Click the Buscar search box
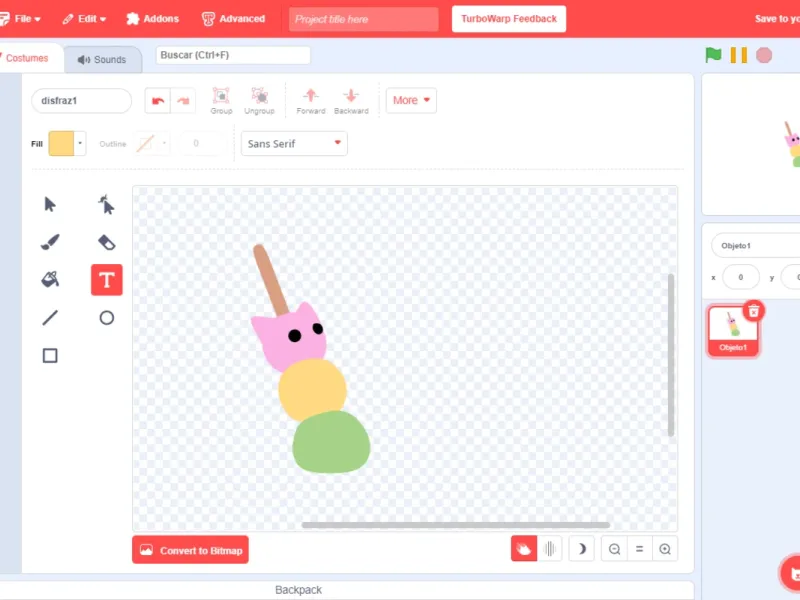The height and width of the screenshot is (600, 800). (233, 55)
